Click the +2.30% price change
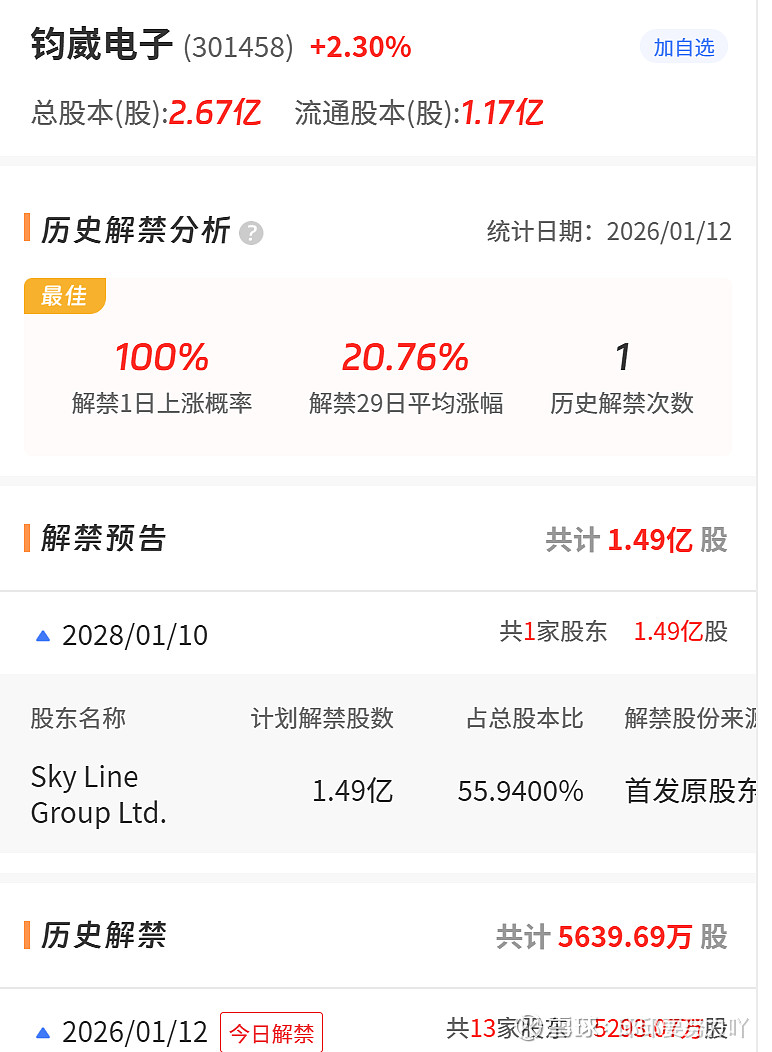The height and width of the screenshot is (1052, 772). [x=360, y=47]
